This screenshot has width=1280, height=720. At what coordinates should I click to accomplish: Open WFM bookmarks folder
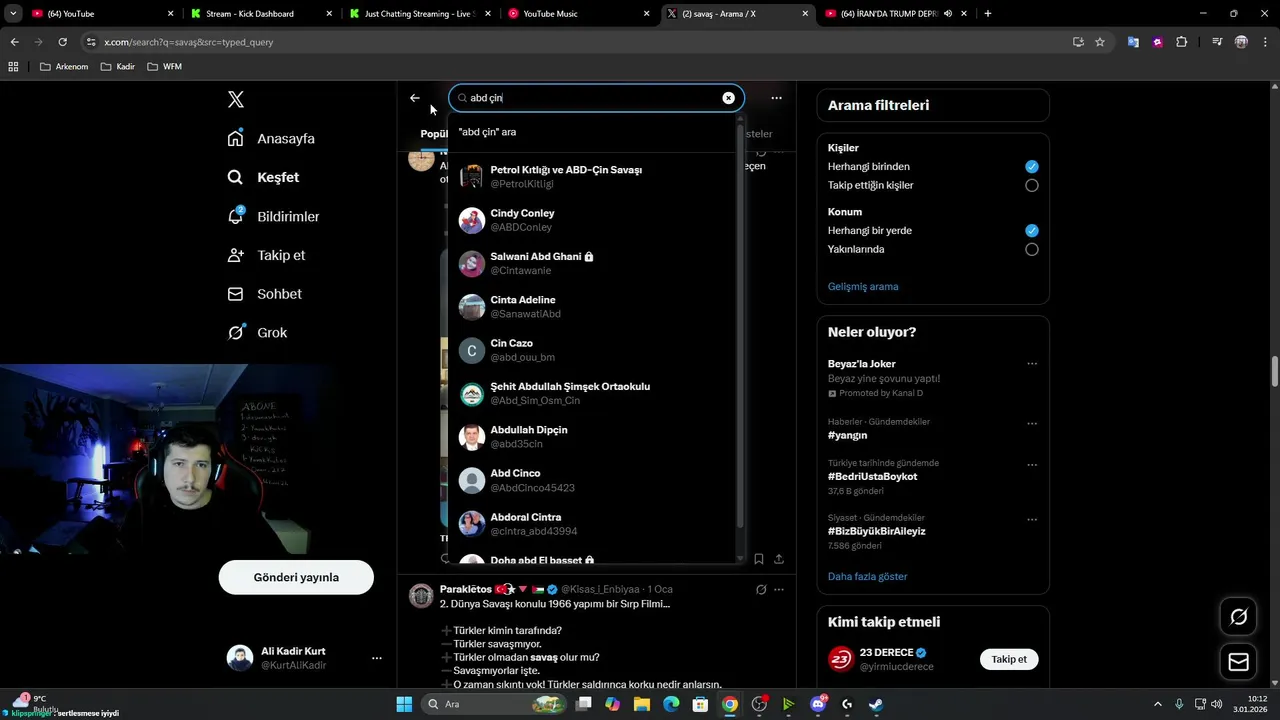[x=165, y=67]
